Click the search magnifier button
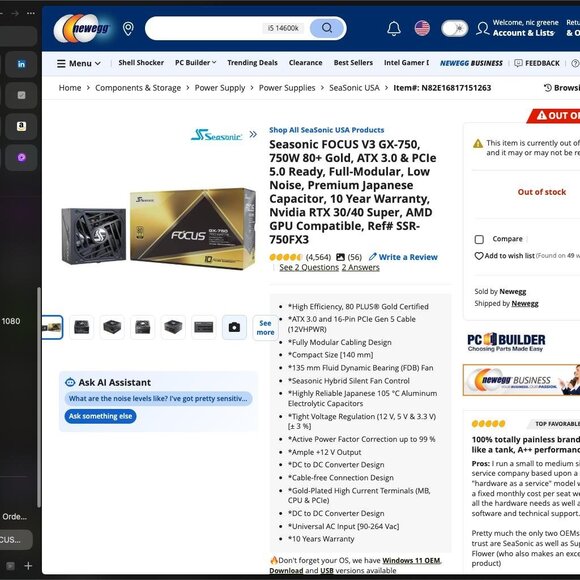 pyautogui.click(x=327, y=28)
